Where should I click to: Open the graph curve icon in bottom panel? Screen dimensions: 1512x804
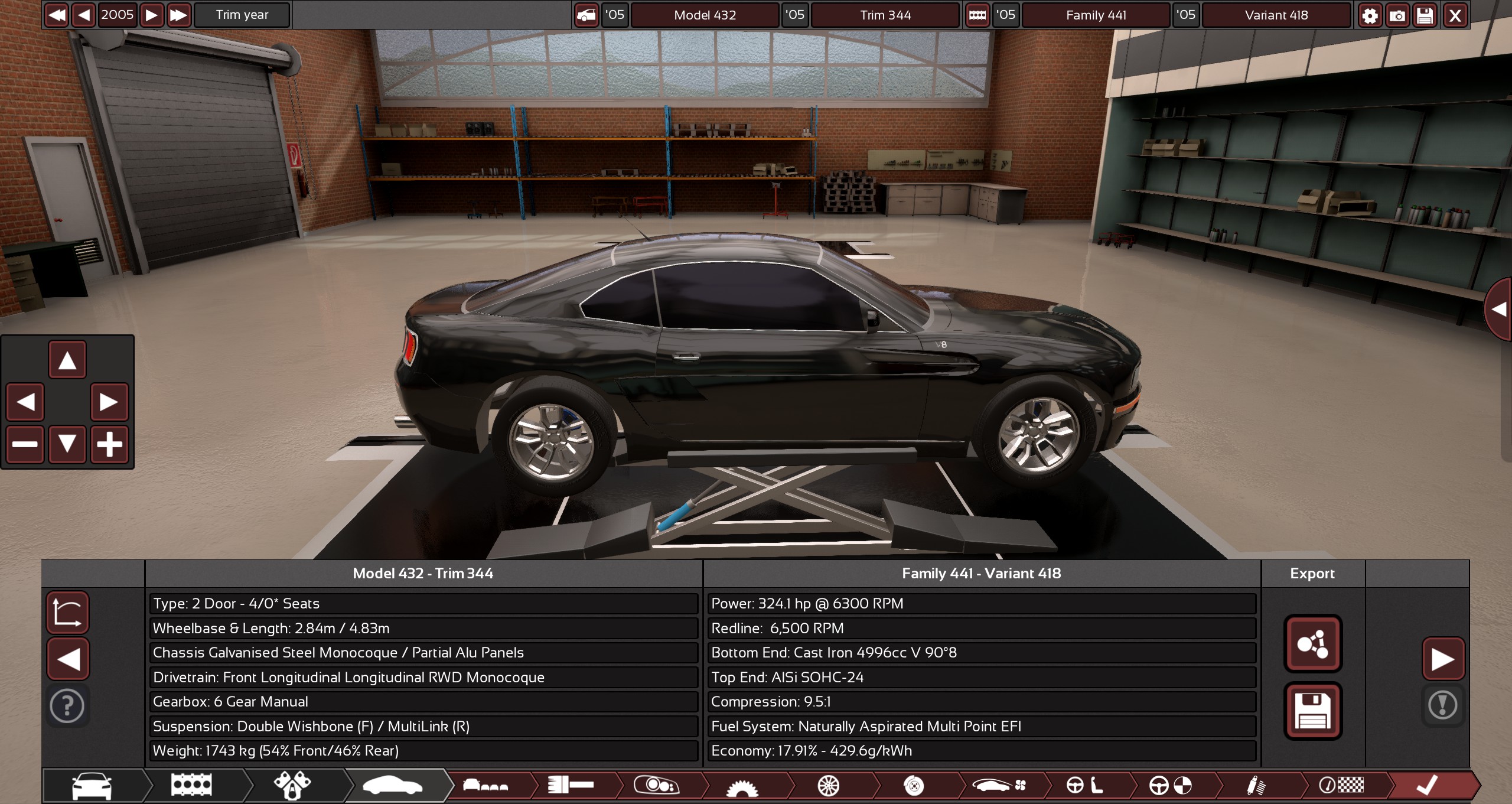click(68, 612)
